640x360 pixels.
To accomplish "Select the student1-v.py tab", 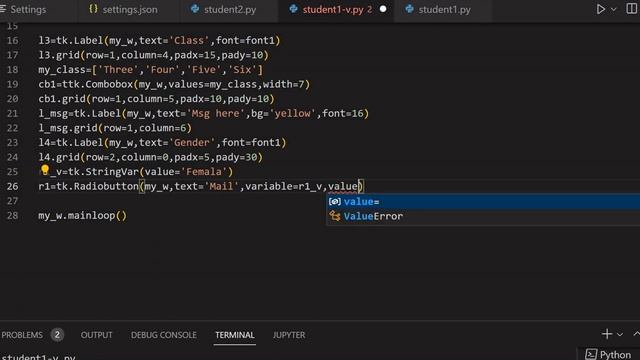I will point(333,9).
